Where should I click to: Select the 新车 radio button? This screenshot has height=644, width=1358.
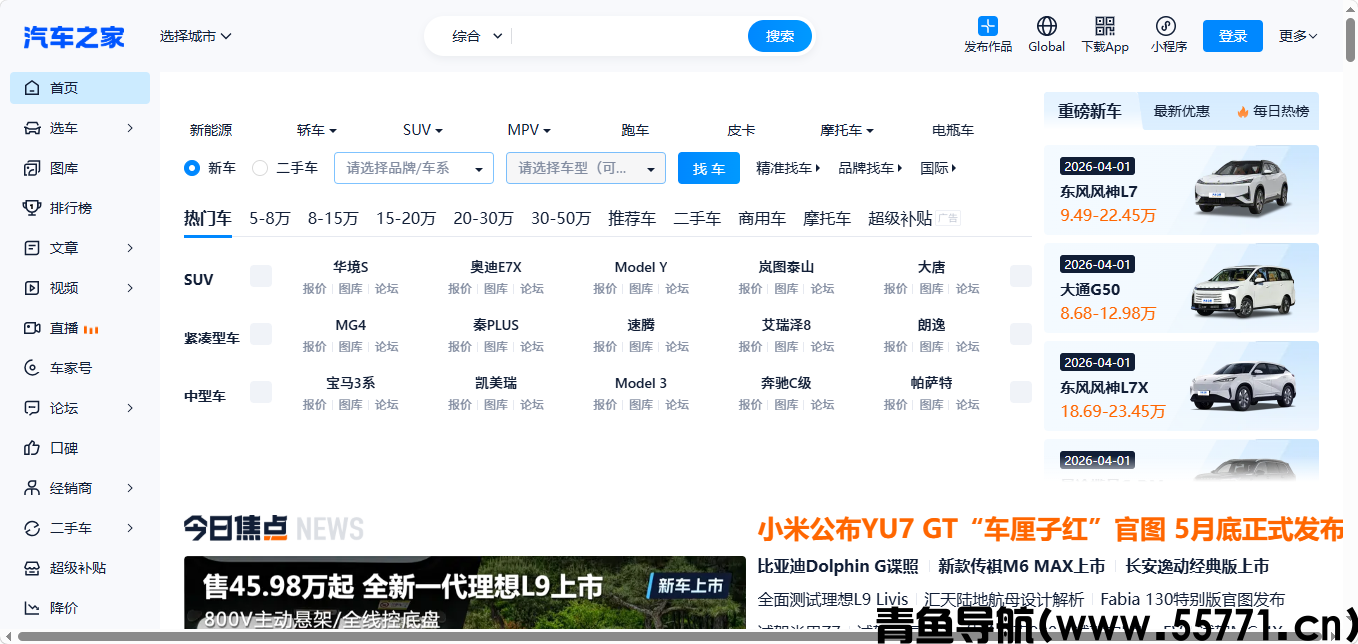(192, 168)
